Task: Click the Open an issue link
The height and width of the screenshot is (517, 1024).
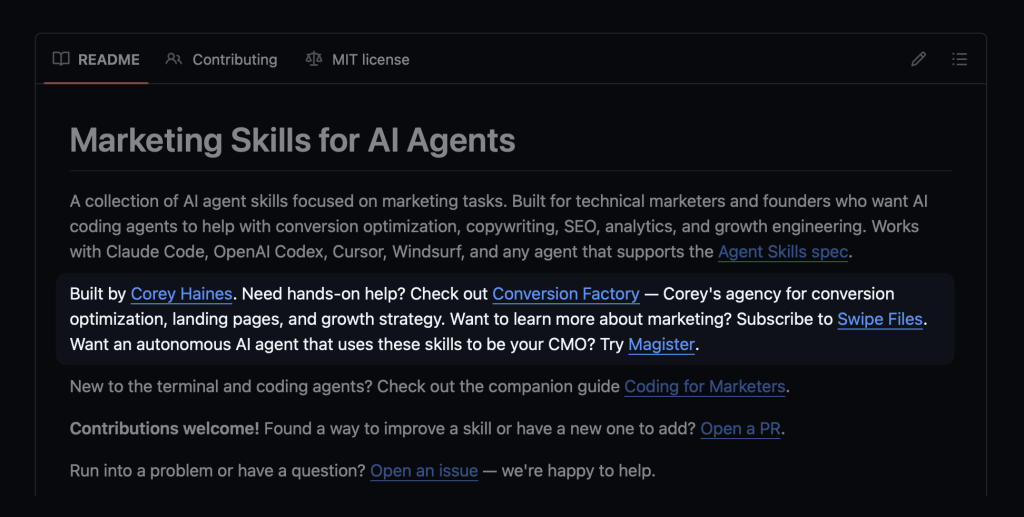Action: 424,471
